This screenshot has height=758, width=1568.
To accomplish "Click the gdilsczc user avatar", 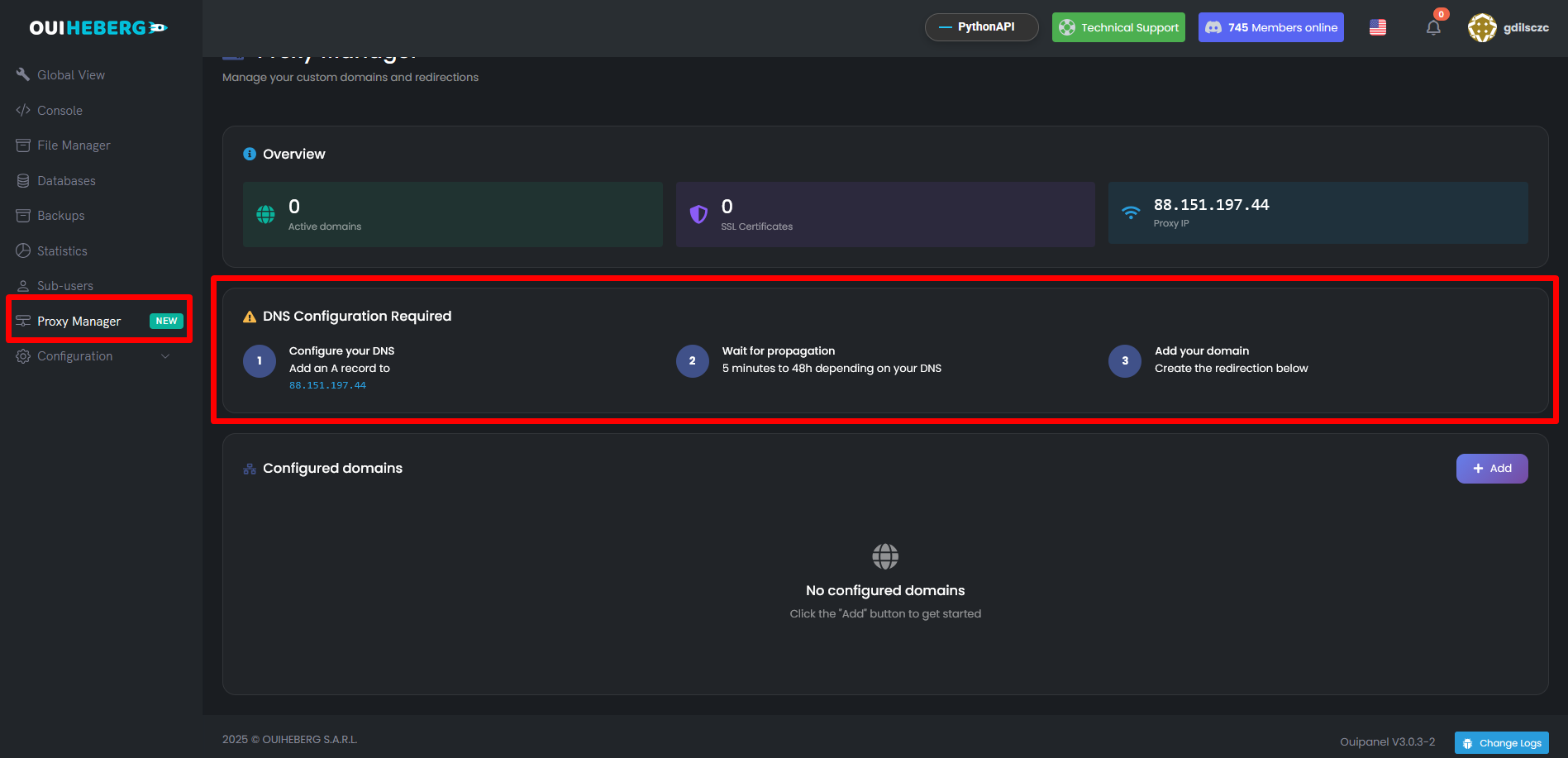I will click(1482, 27).
